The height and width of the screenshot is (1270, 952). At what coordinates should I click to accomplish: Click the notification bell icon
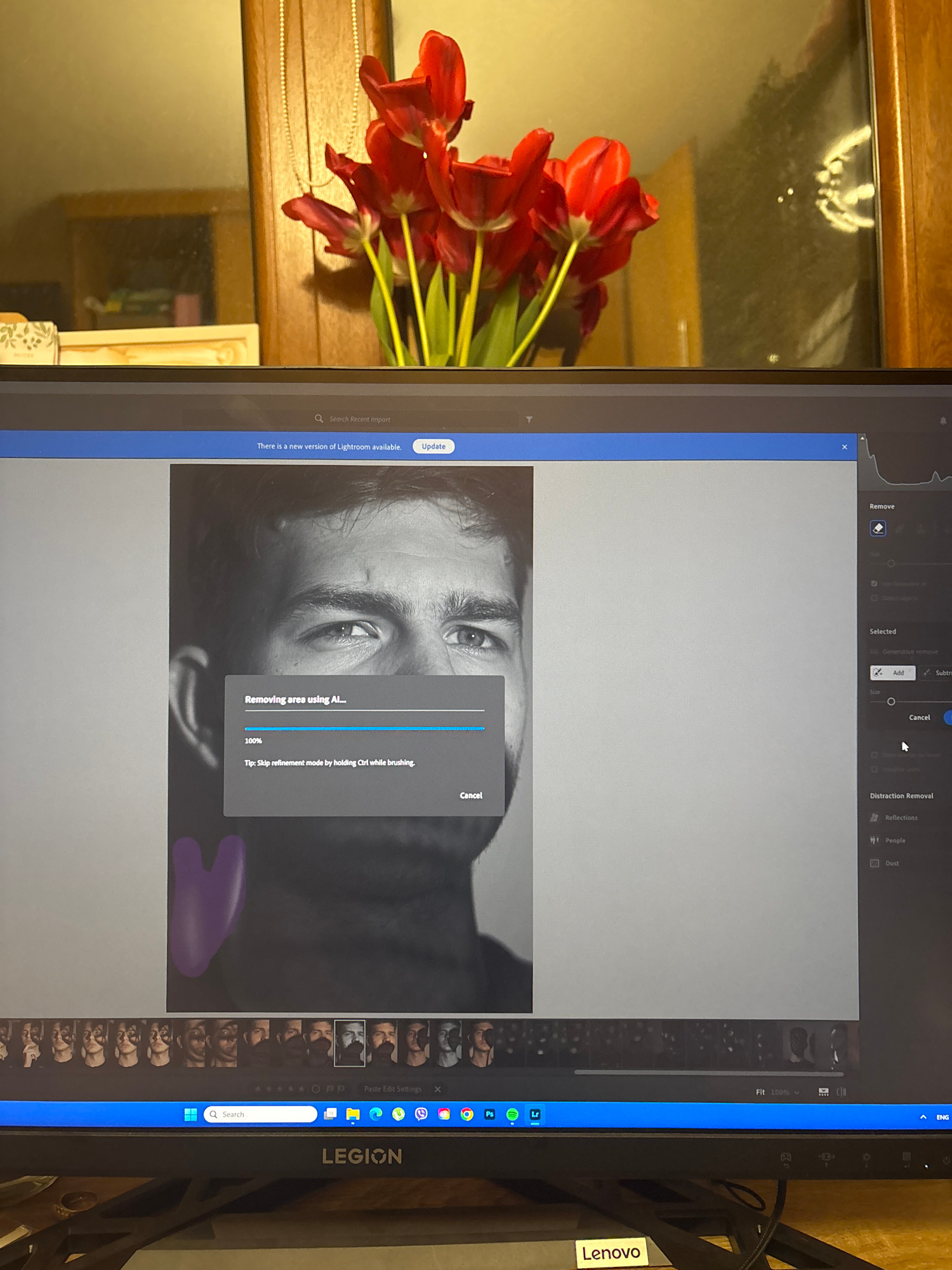943,421
